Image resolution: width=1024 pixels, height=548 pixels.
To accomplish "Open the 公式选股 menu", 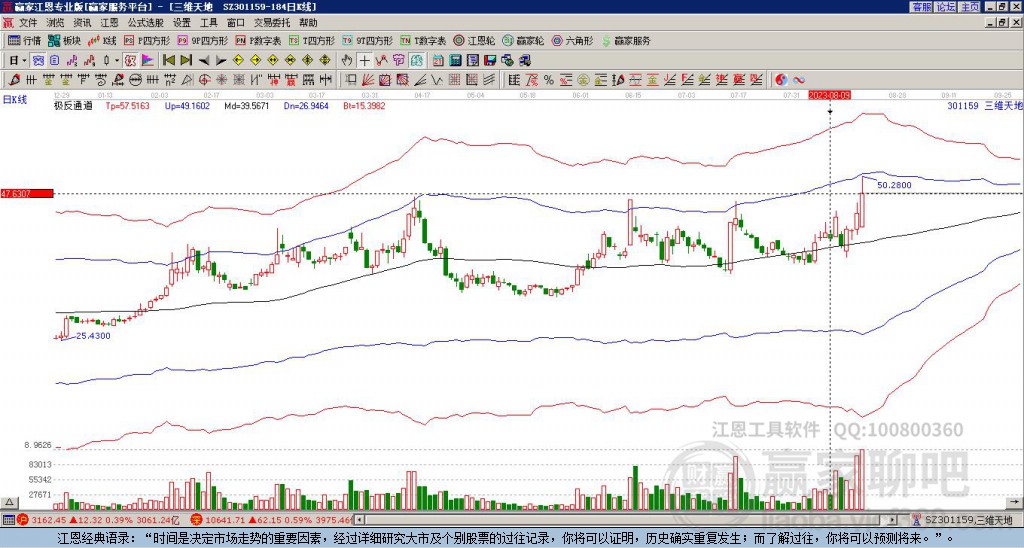I will pos(146,23).
